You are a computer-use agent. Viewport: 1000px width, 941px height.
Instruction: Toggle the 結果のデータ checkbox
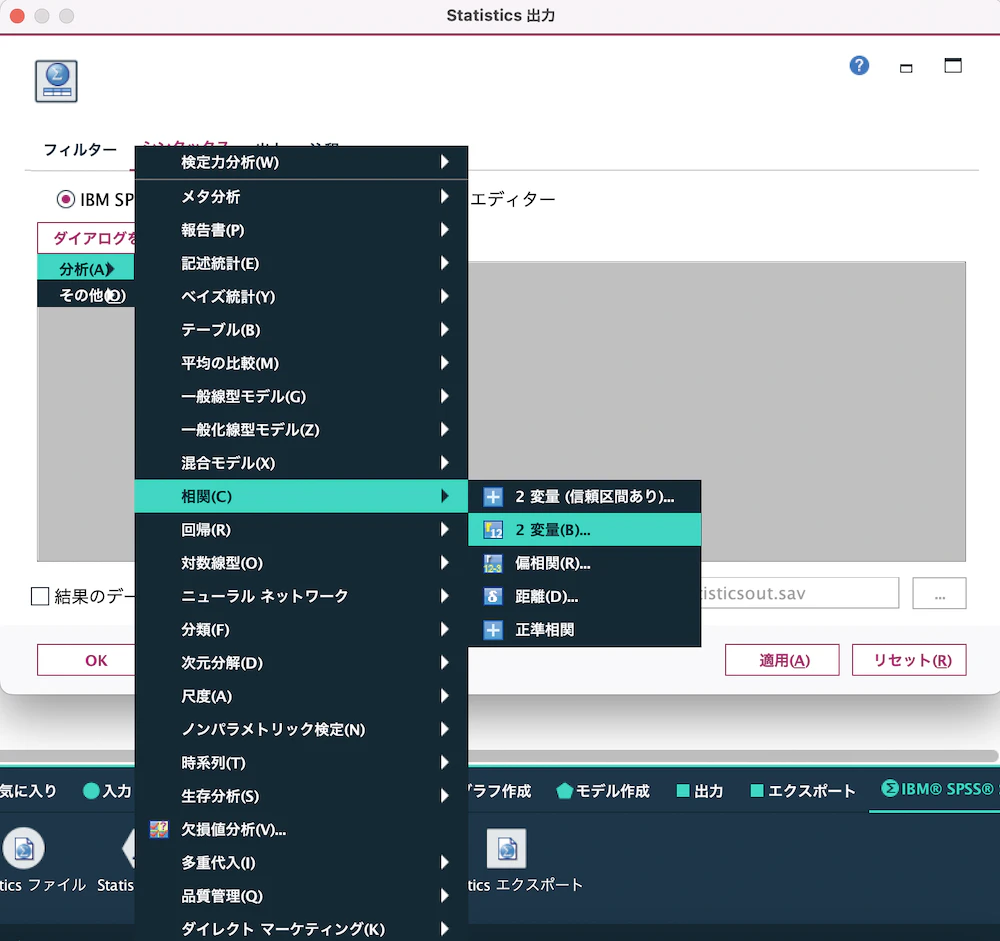pyautogui.click(x=40, y=596)
